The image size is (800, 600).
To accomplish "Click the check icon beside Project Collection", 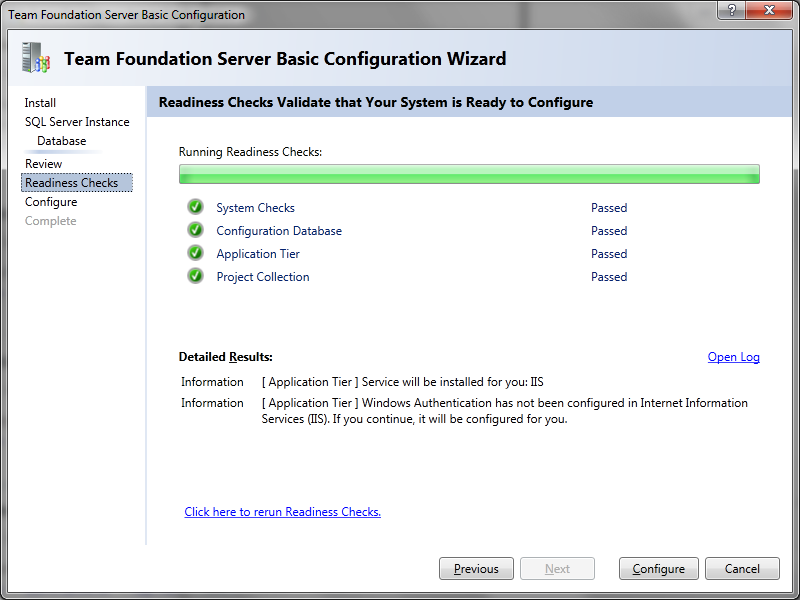I will pos(195,276).
